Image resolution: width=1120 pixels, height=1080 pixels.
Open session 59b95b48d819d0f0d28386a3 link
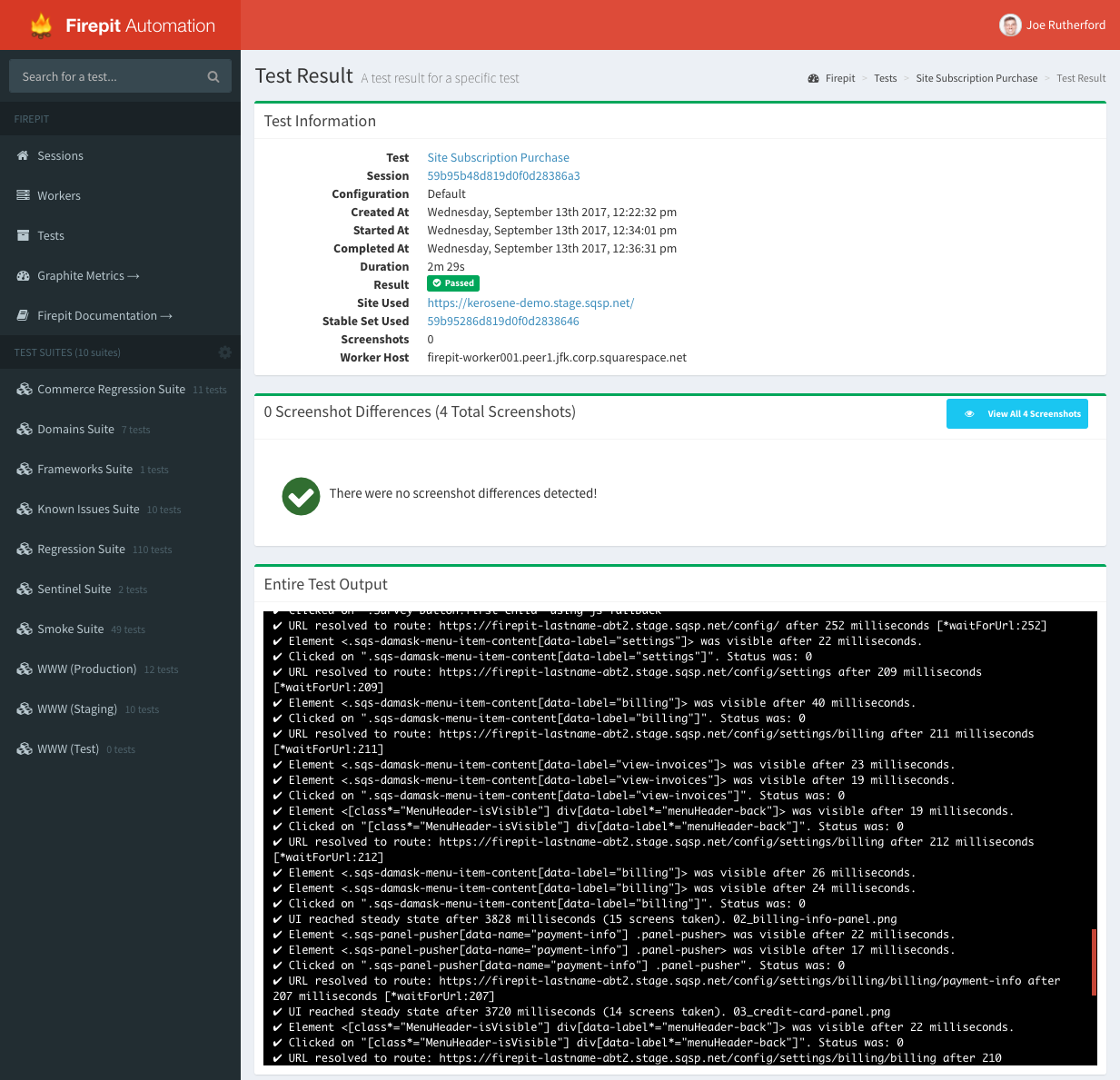503,176
